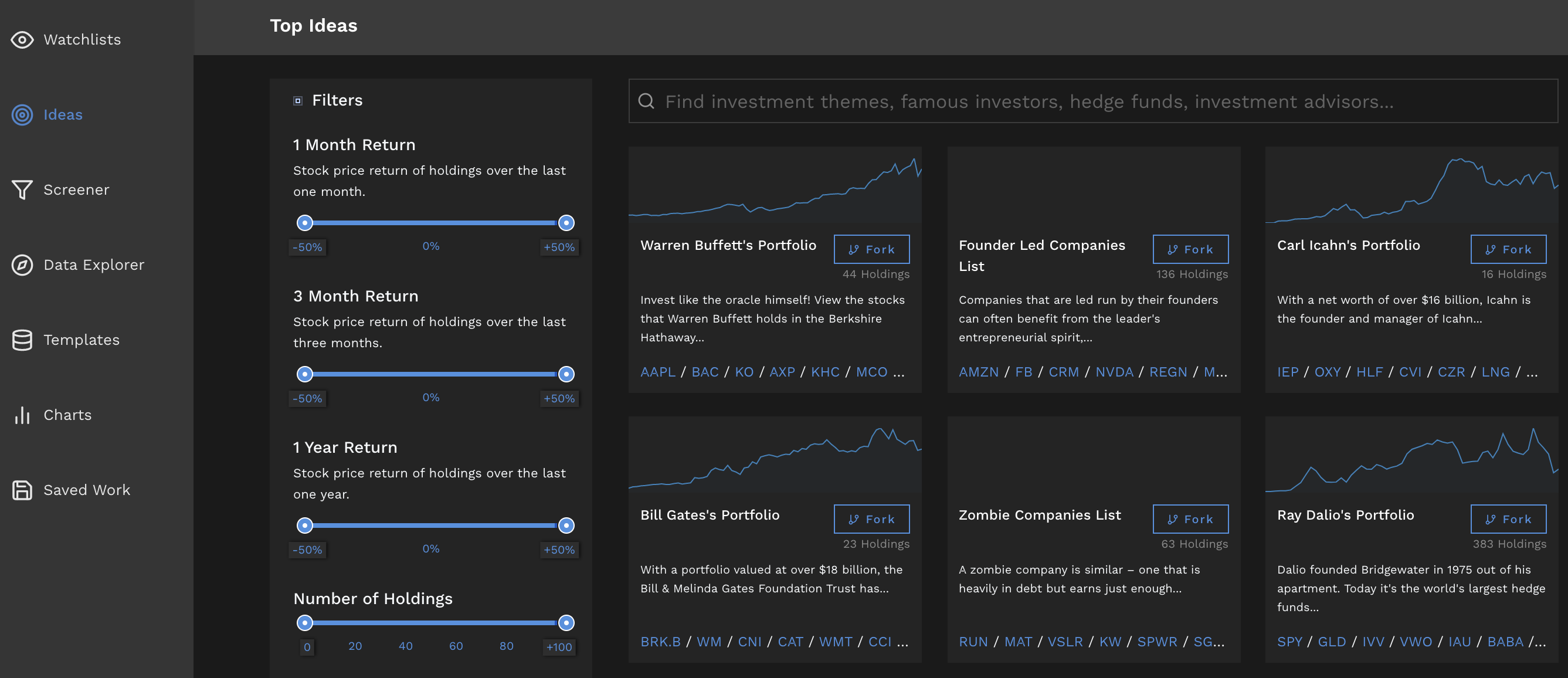Image resolution: width=1568 pixels, height=678 pixels.
Task: Focus the investment themes search field
Action: tap(1095, 101)
